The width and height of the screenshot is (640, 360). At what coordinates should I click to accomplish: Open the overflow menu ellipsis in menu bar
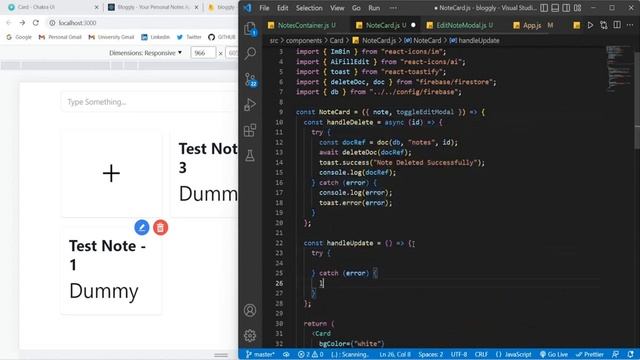coord(393,8)
